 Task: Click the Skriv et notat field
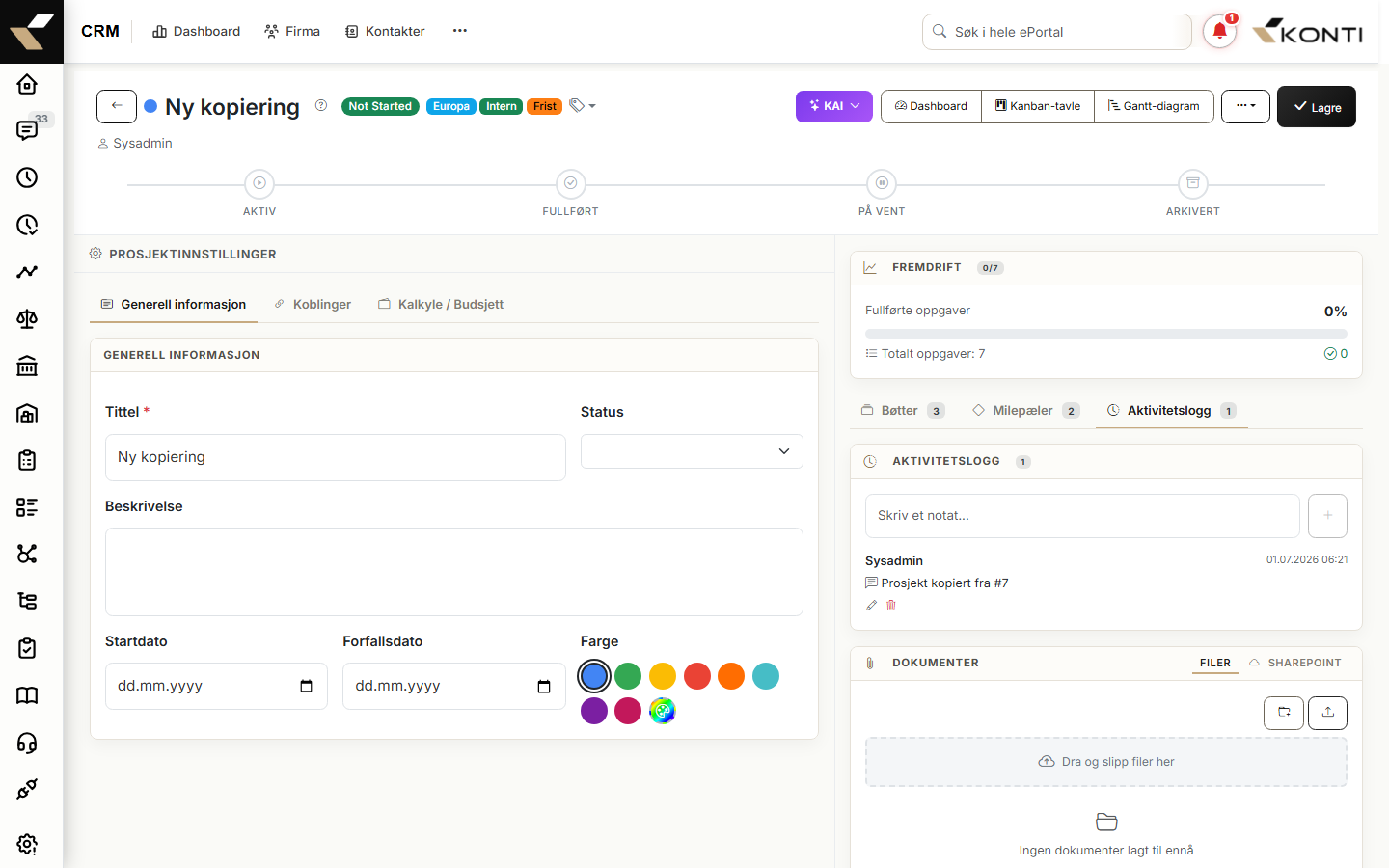1082,516
